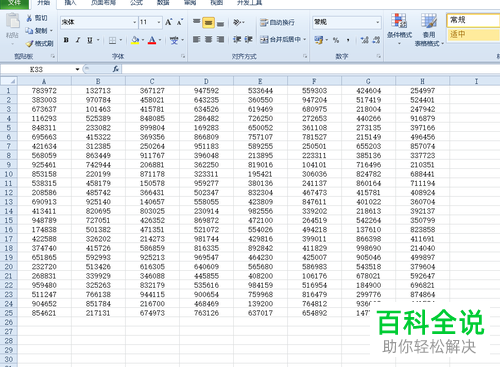
Task: Select cell A1 containing 783972
Action: point(44,90)
